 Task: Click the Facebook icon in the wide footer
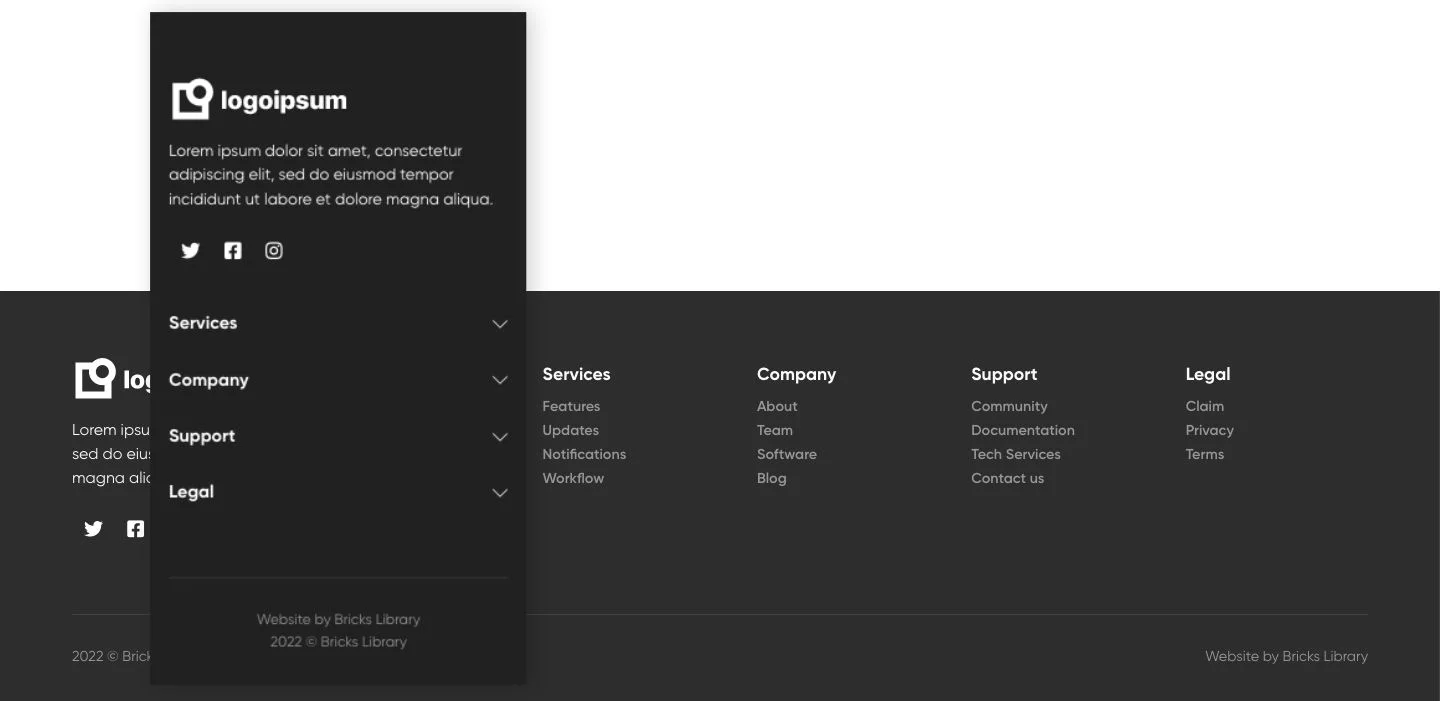pos(135,529)
